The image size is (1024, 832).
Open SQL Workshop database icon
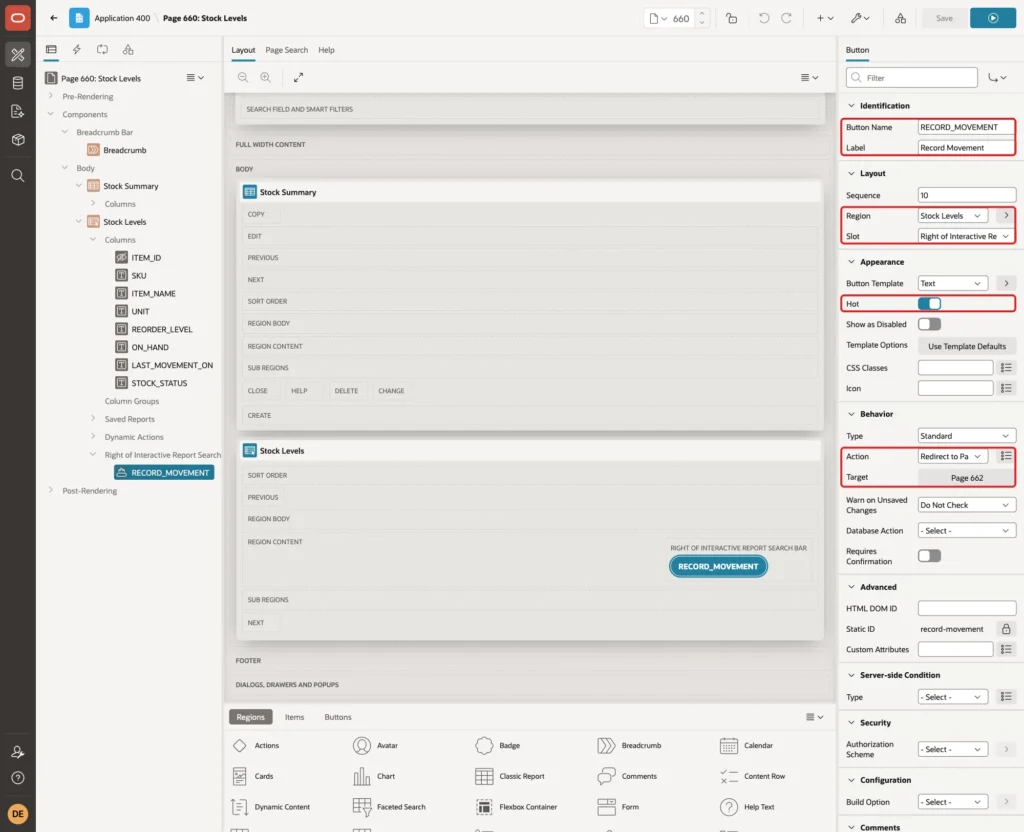[x=18, y=83]
